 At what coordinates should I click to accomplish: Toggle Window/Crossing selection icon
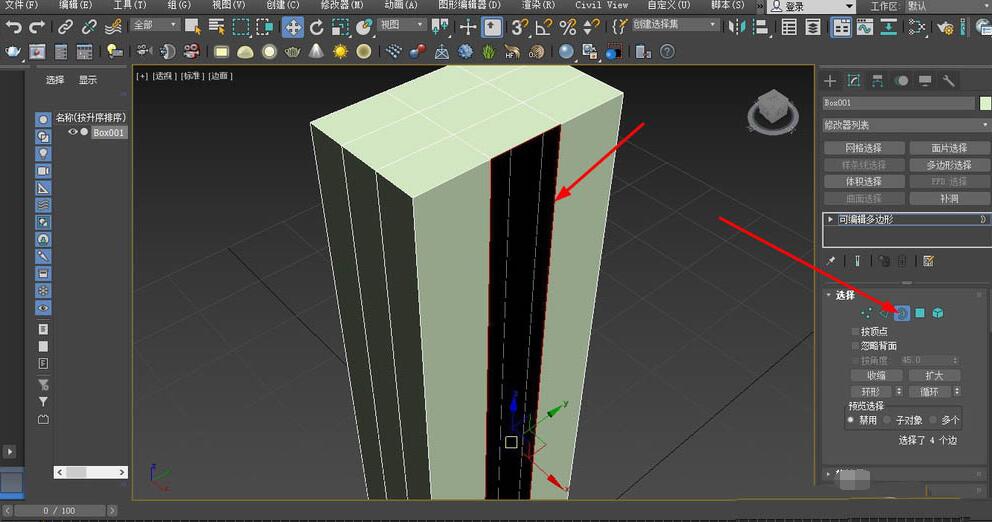[265, 27]
